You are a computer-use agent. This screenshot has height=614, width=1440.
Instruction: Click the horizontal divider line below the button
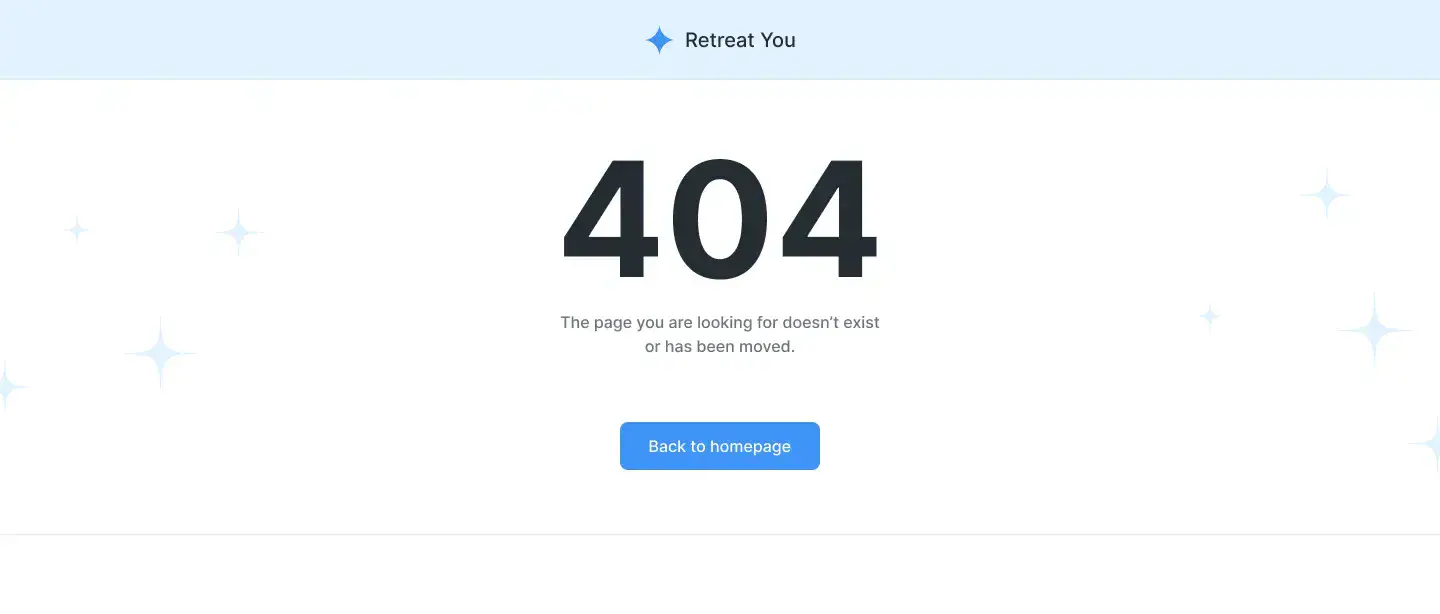click(x=720, y=534)
